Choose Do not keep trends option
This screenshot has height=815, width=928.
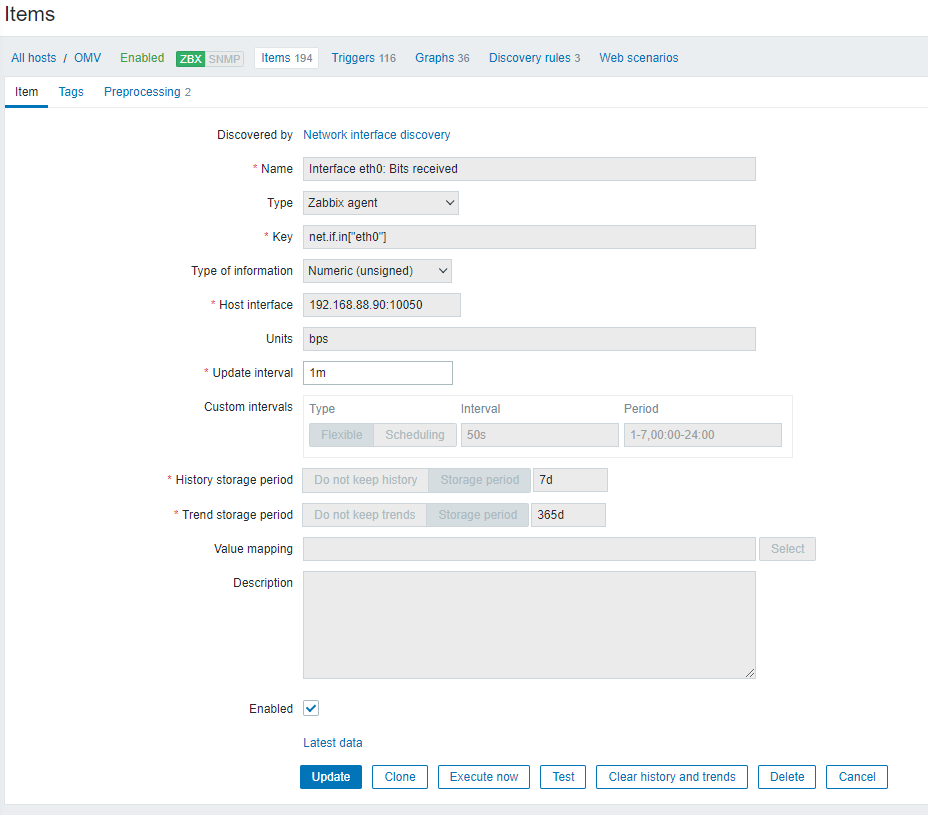tap(365, 515)
